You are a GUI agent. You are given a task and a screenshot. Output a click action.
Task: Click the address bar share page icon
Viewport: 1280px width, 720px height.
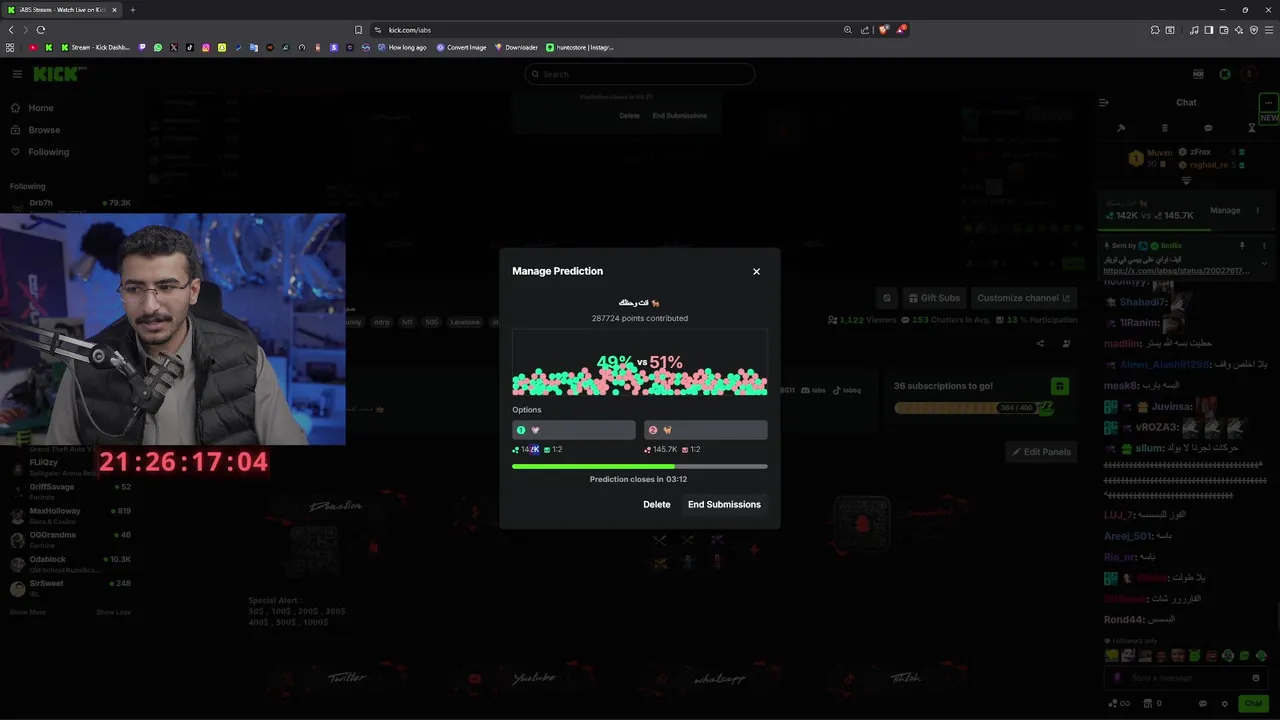click(865, 30)
